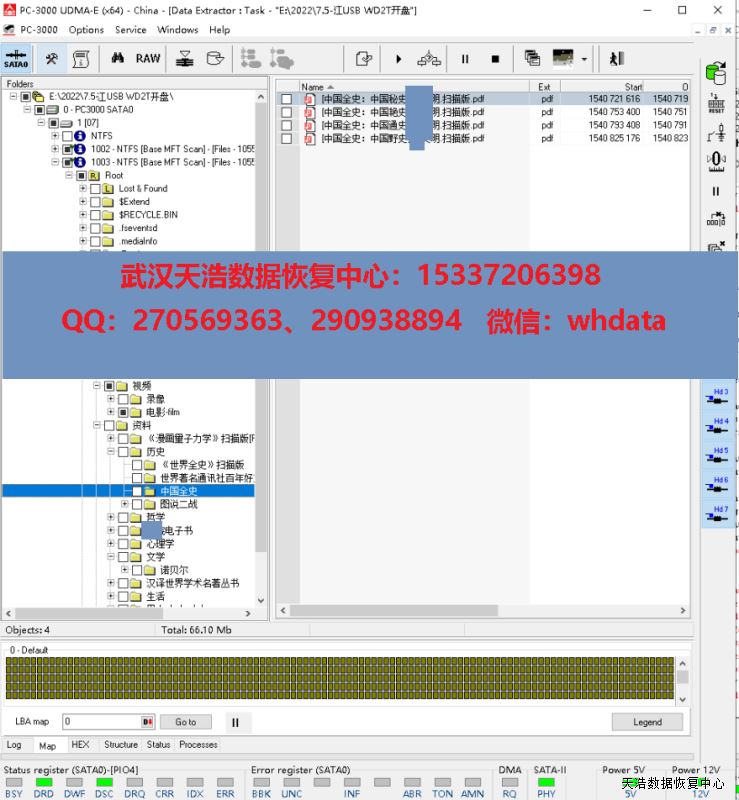Collapse the 历史 folder node
Image resolution: width=739 pixels, height=800 pixels.
click(x=111, y=452)
